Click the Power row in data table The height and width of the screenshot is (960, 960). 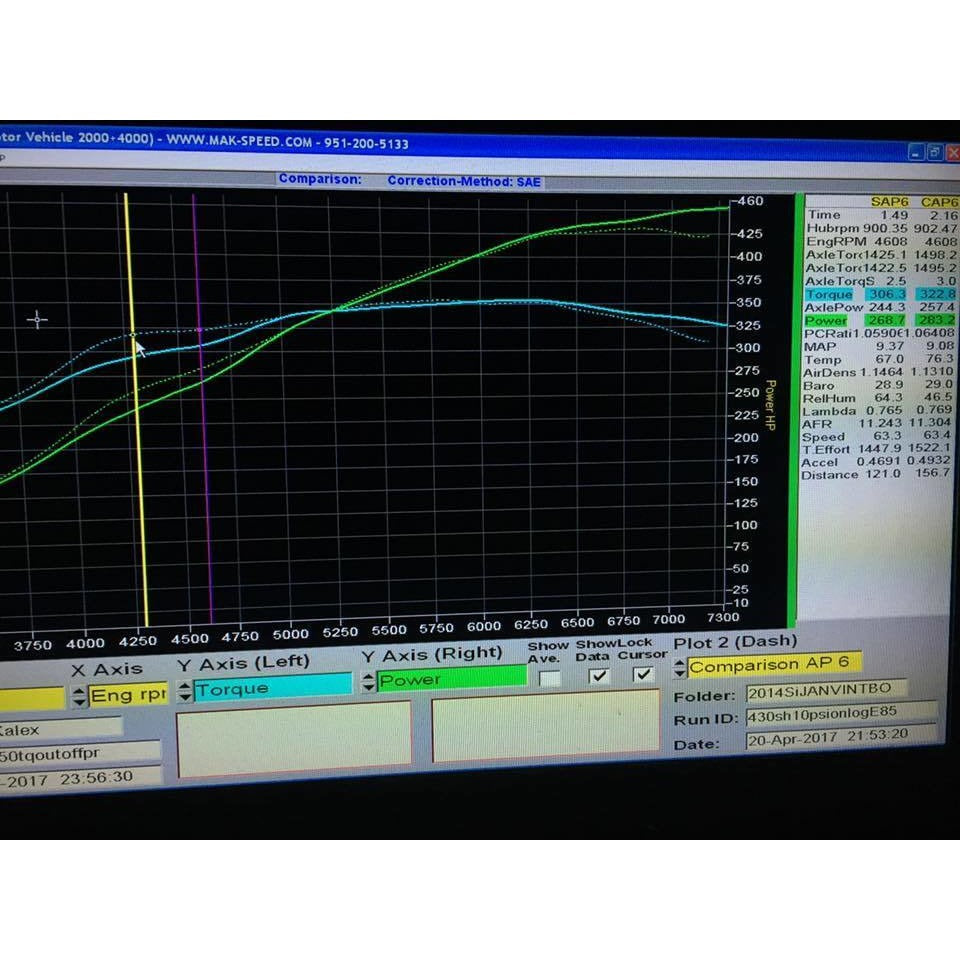click(x=880, y=320)
